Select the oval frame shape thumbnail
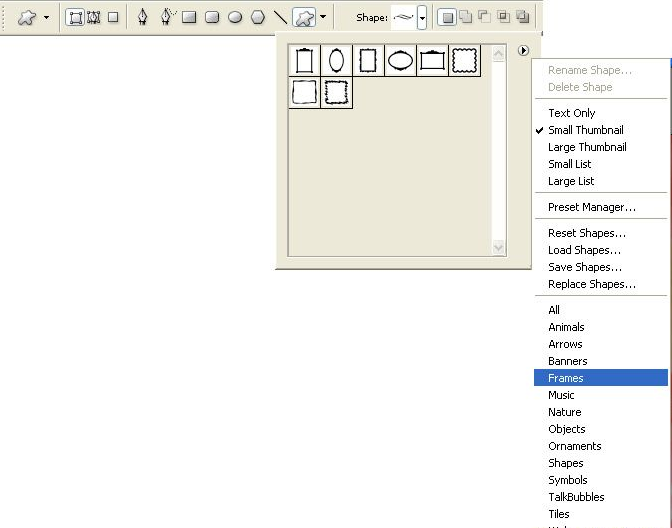The width and height of the screenshot is (672, 528). [337, 61]
